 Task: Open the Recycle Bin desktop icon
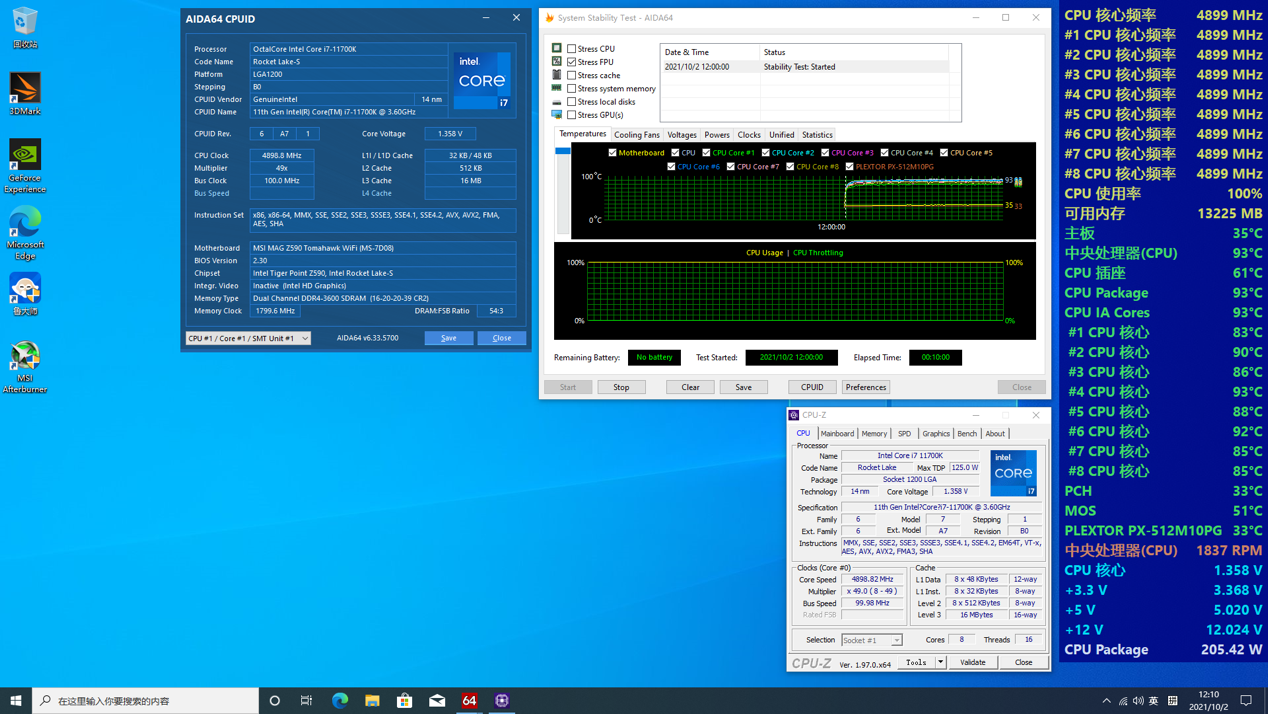pos(25,27)
